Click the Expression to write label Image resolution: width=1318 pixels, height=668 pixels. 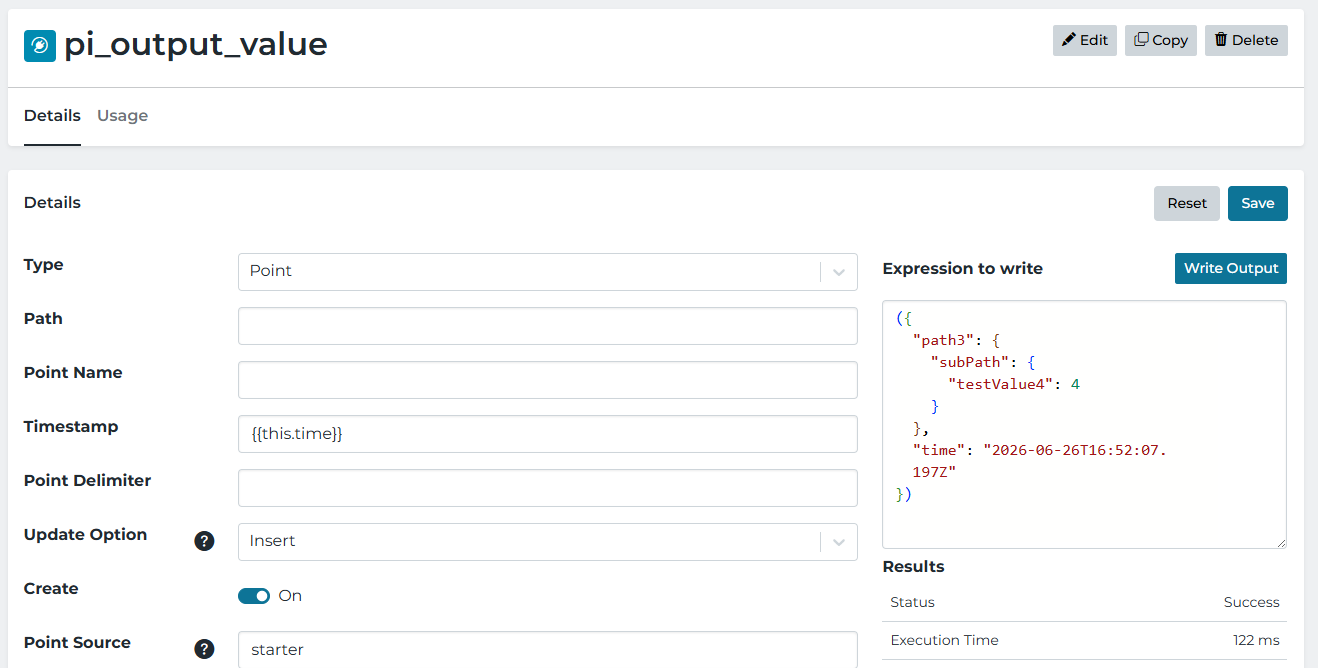click(x=963, y=269)
